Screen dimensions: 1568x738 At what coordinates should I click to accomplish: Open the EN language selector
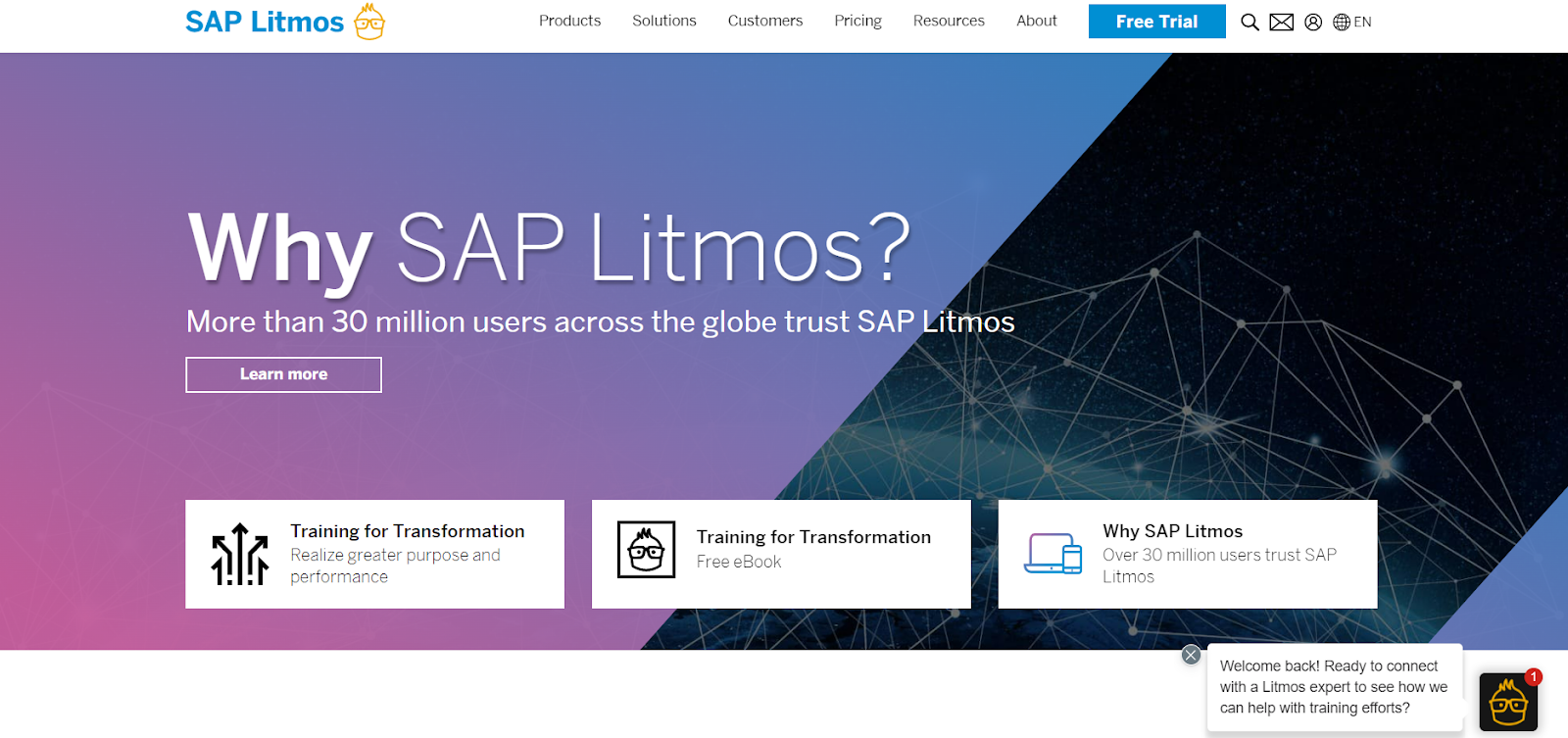(x=1362, y=22)
